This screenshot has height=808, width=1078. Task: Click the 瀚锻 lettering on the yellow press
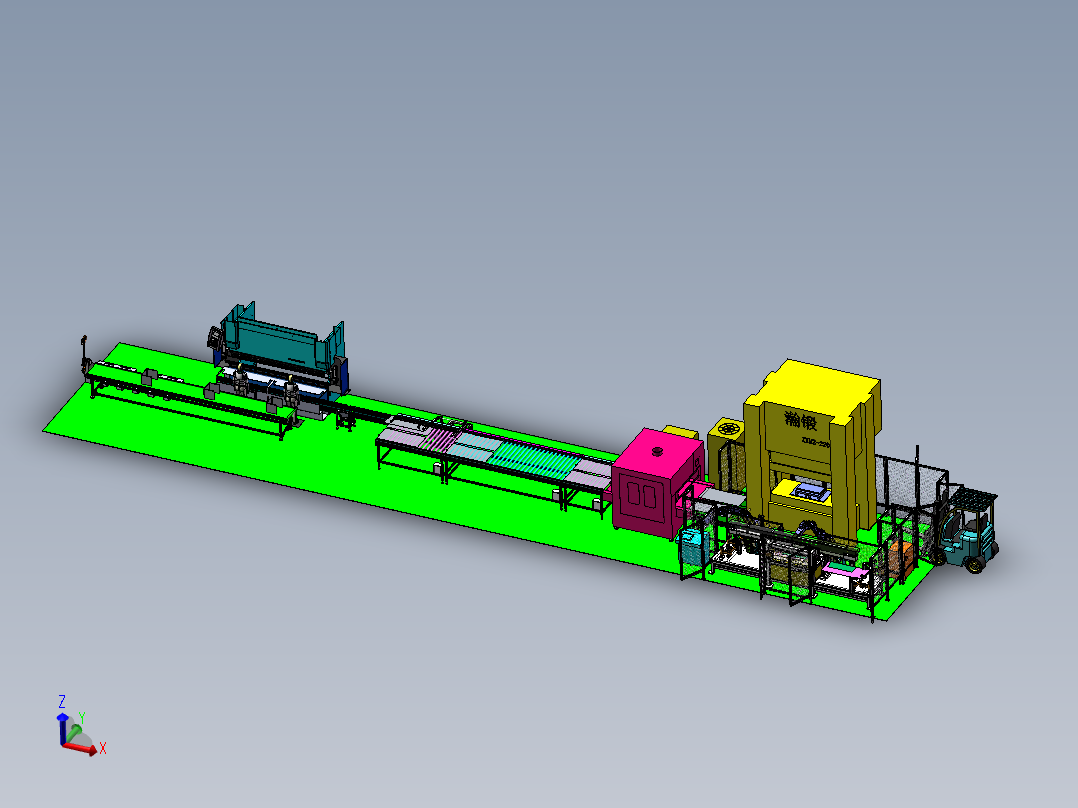click(801, 420)
